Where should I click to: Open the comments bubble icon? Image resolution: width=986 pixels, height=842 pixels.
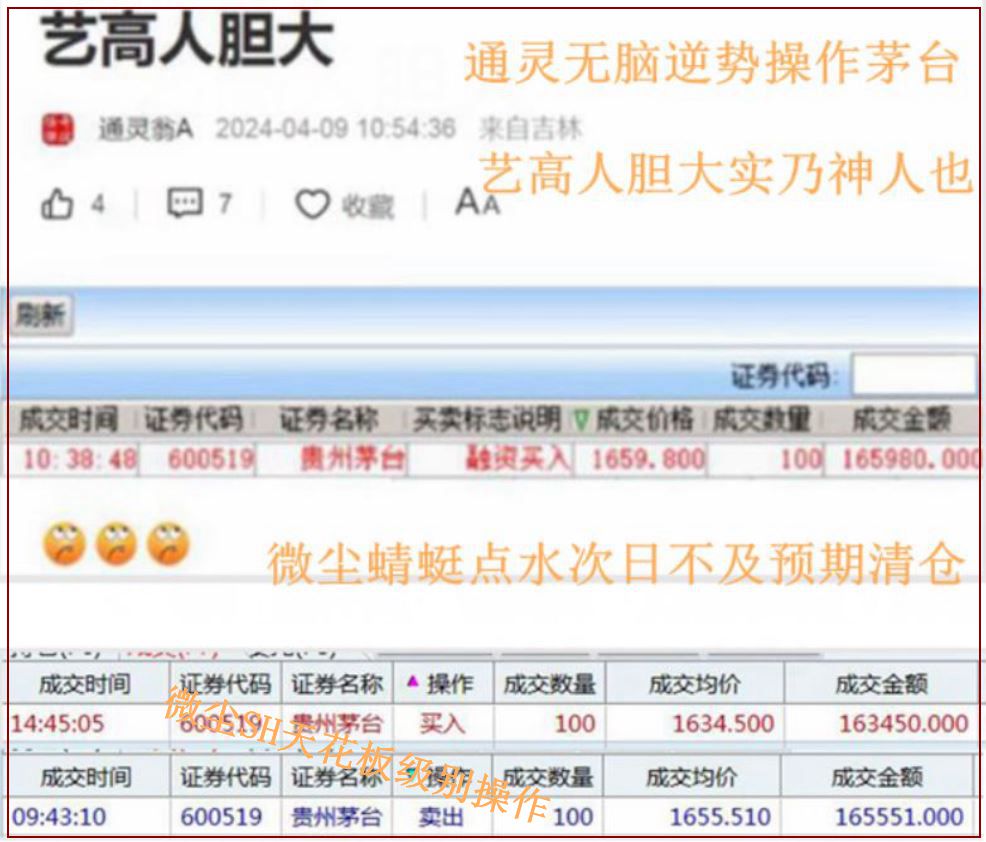pyautogui.click(x=185, y=202)
